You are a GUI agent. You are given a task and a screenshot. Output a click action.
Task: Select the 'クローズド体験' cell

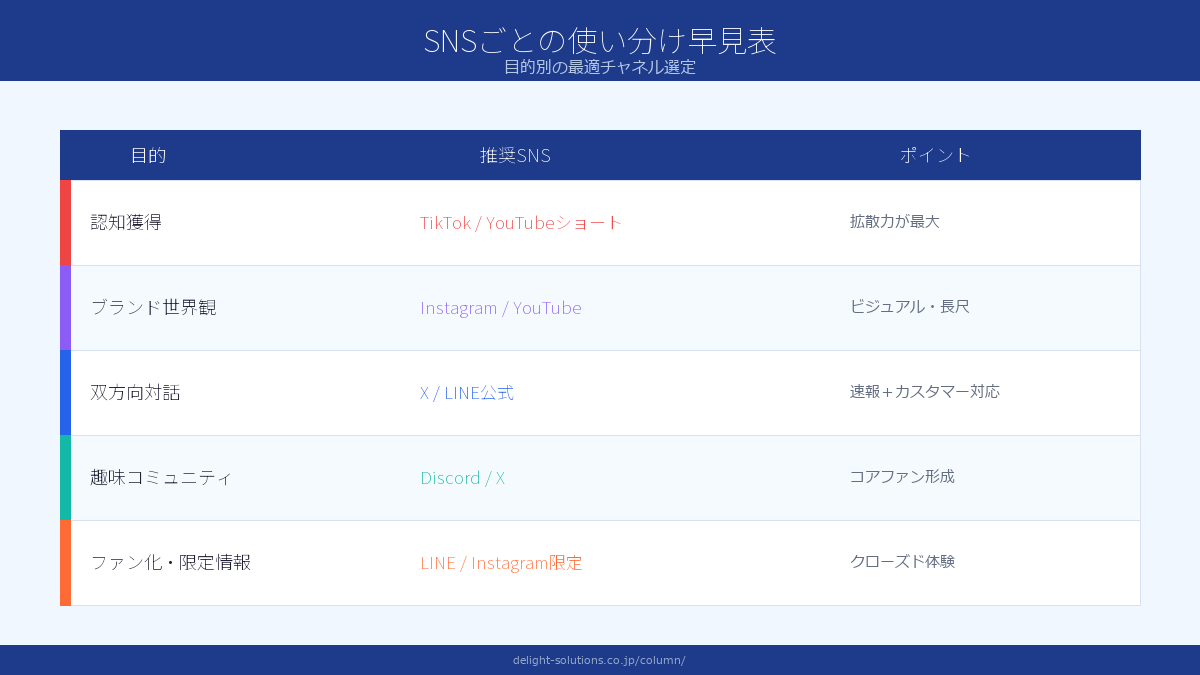[x=902, y=561]
